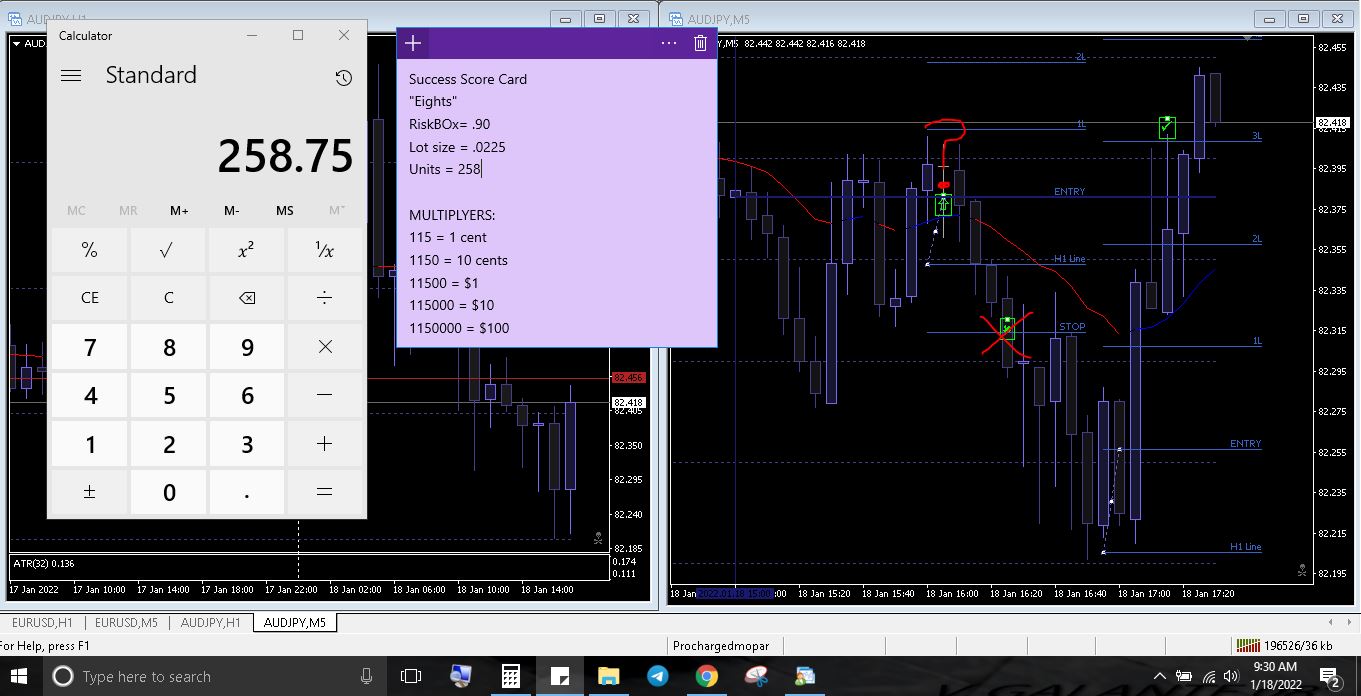Click the Cortana microphone icon

(366, 677)
